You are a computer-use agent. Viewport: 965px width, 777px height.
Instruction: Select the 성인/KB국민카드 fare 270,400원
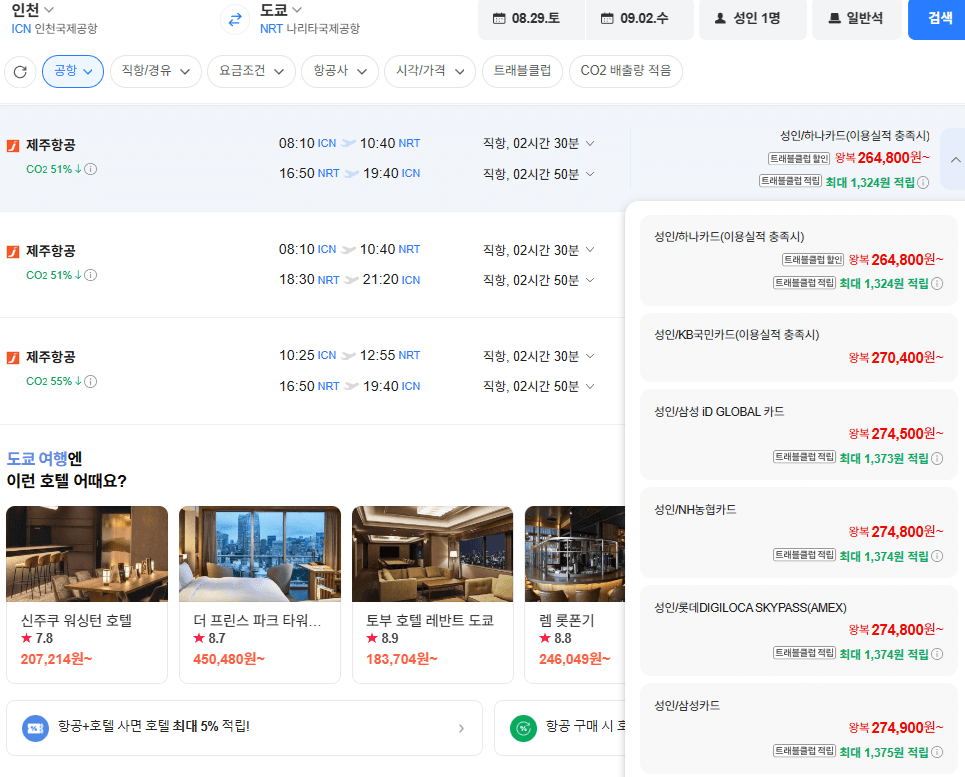[799, 348]
